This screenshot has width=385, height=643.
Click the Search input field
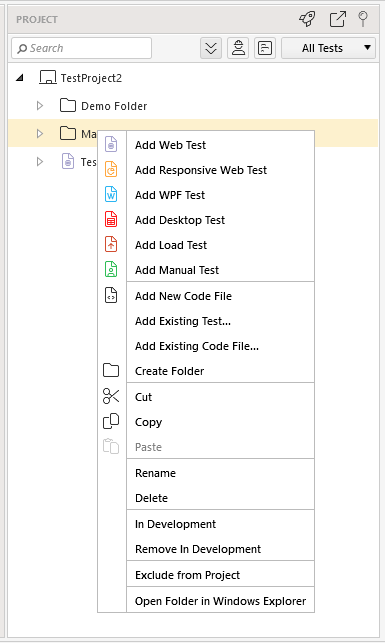82,48
